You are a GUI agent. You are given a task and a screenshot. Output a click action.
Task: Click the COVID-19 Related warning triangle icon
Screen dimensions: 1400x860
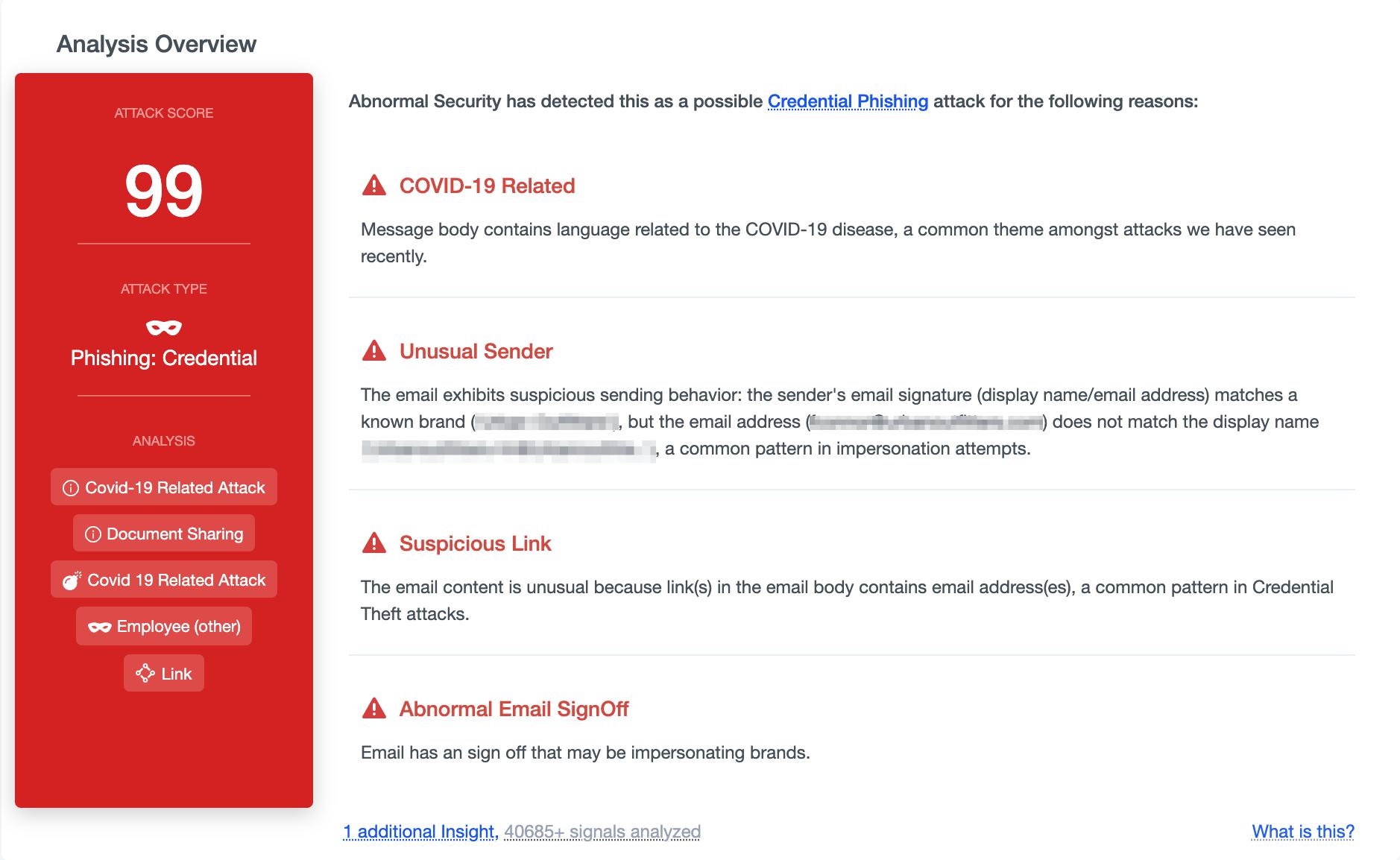pyautogui.click(x=373, y=186)
